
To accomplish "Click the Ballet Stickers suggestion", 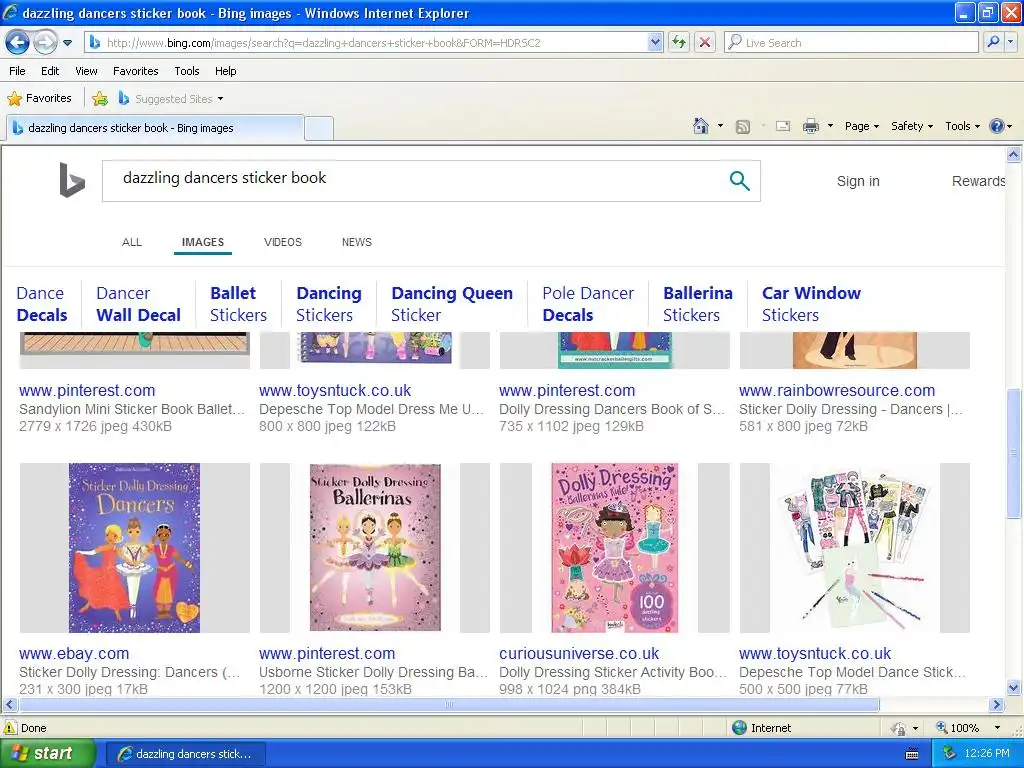I will (238, 304).
